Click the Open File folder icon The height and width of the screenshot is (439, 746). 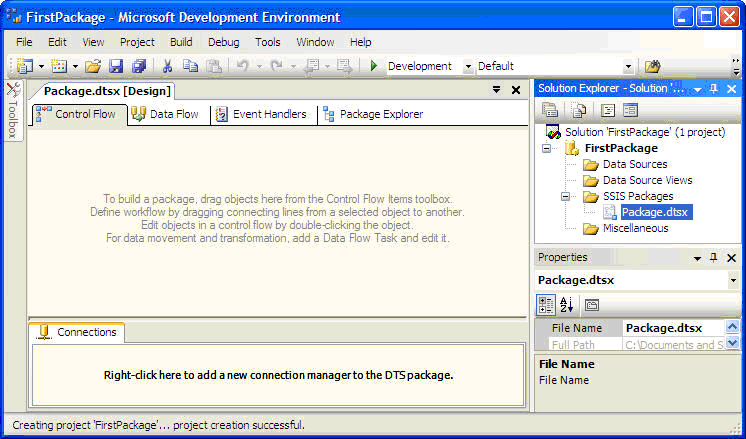pyautogui.click(x=93, y=66)
